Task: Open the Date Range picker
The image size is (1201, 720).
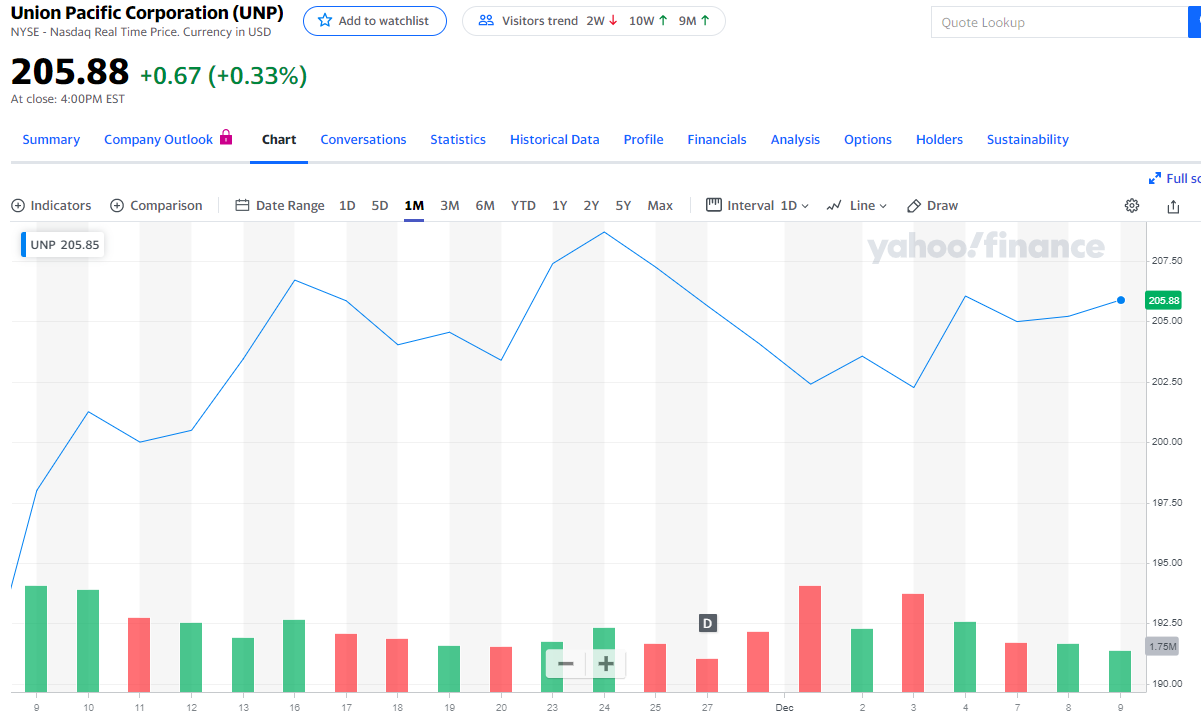Action: (x=280, y=205)
